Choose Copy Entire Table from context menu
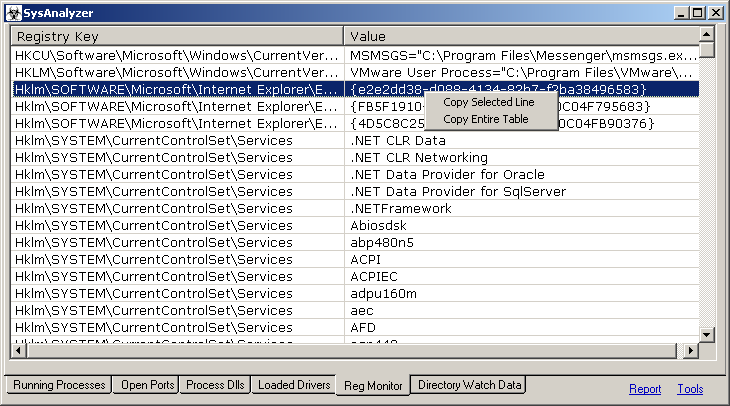 coord(486,119)
